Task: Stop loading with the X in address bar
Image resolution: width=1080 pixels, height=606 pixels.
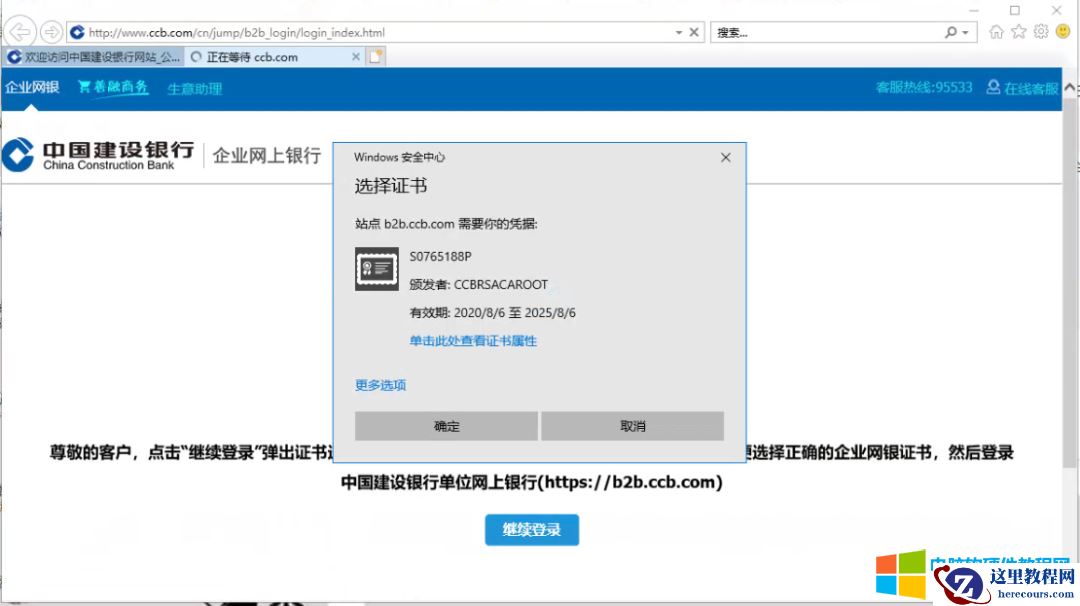Action: [x=694, y=31]
